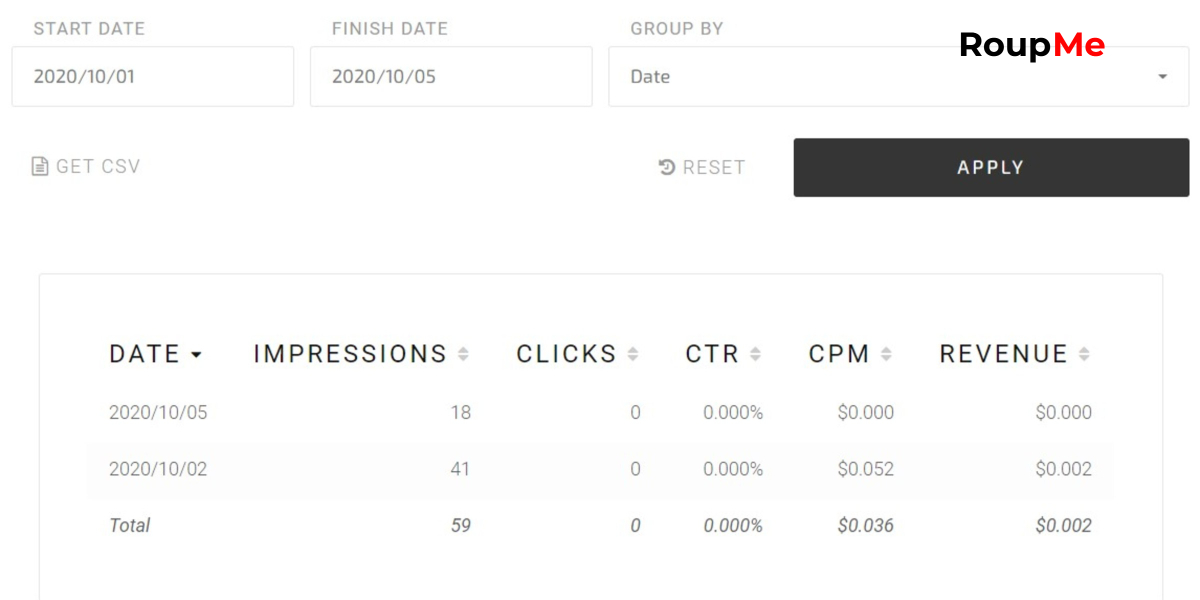Sort by CTR using its arrows icon
The height and width of the screenshot is (600, 1200).
point(755,354)
